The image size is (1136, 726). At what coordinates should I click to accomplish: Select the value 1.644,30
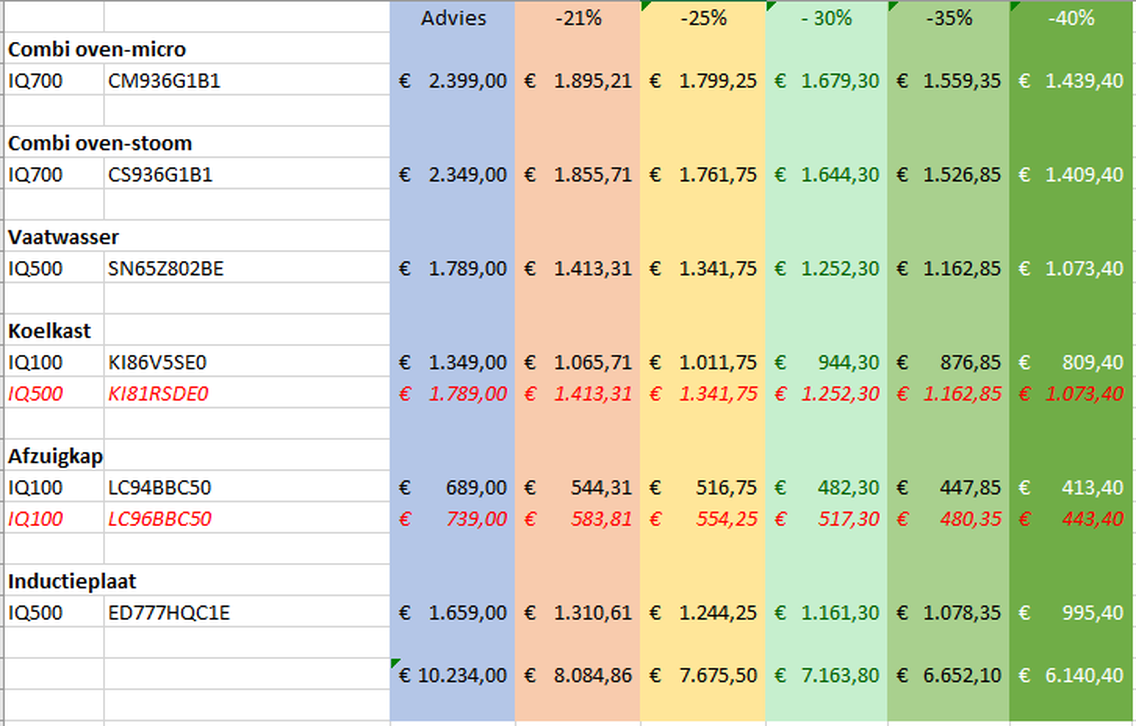tap(826, 175)
